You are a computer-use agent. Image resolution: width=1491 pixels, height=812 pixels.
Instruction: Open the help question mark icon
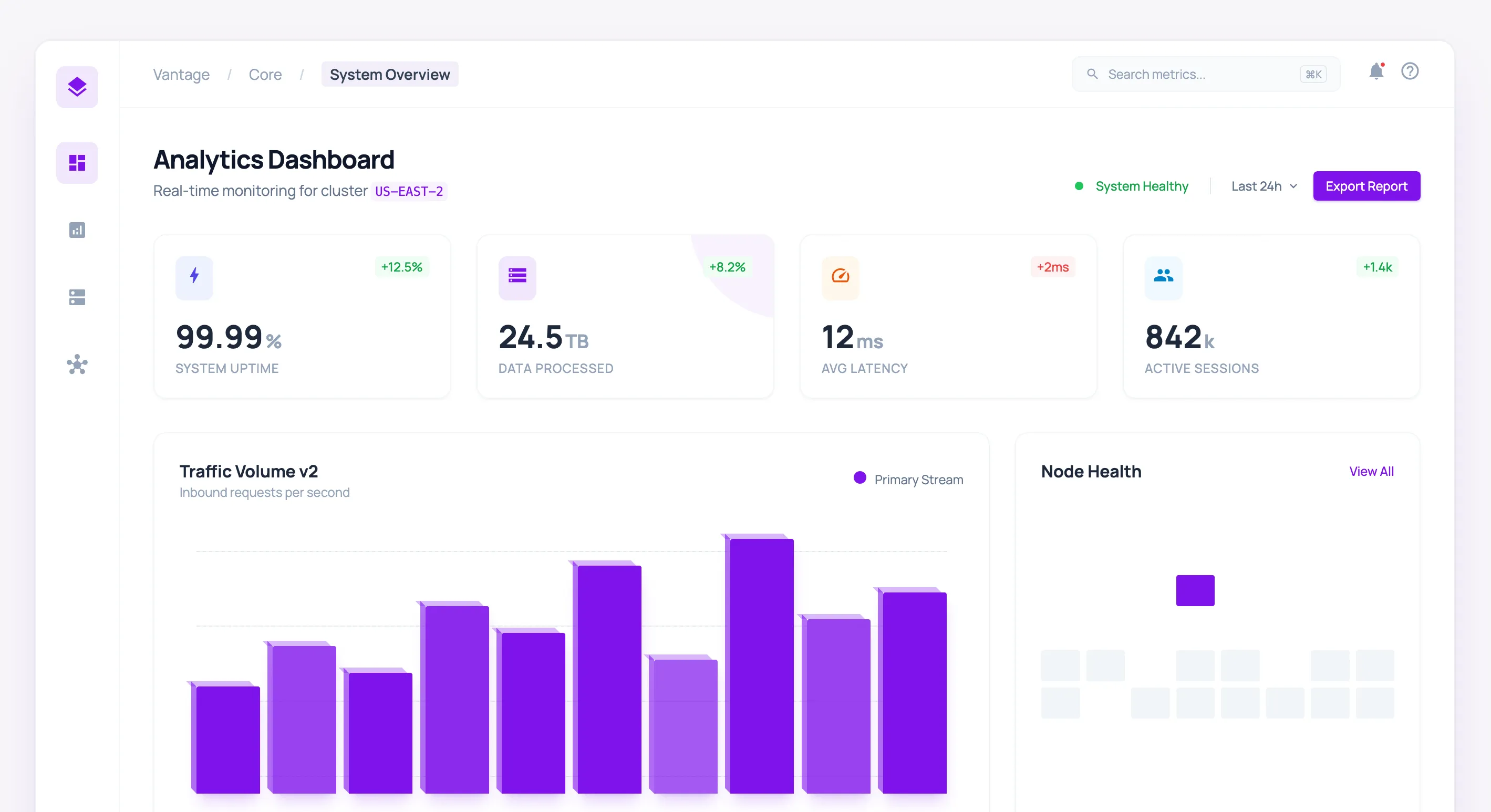[1410, 71]
